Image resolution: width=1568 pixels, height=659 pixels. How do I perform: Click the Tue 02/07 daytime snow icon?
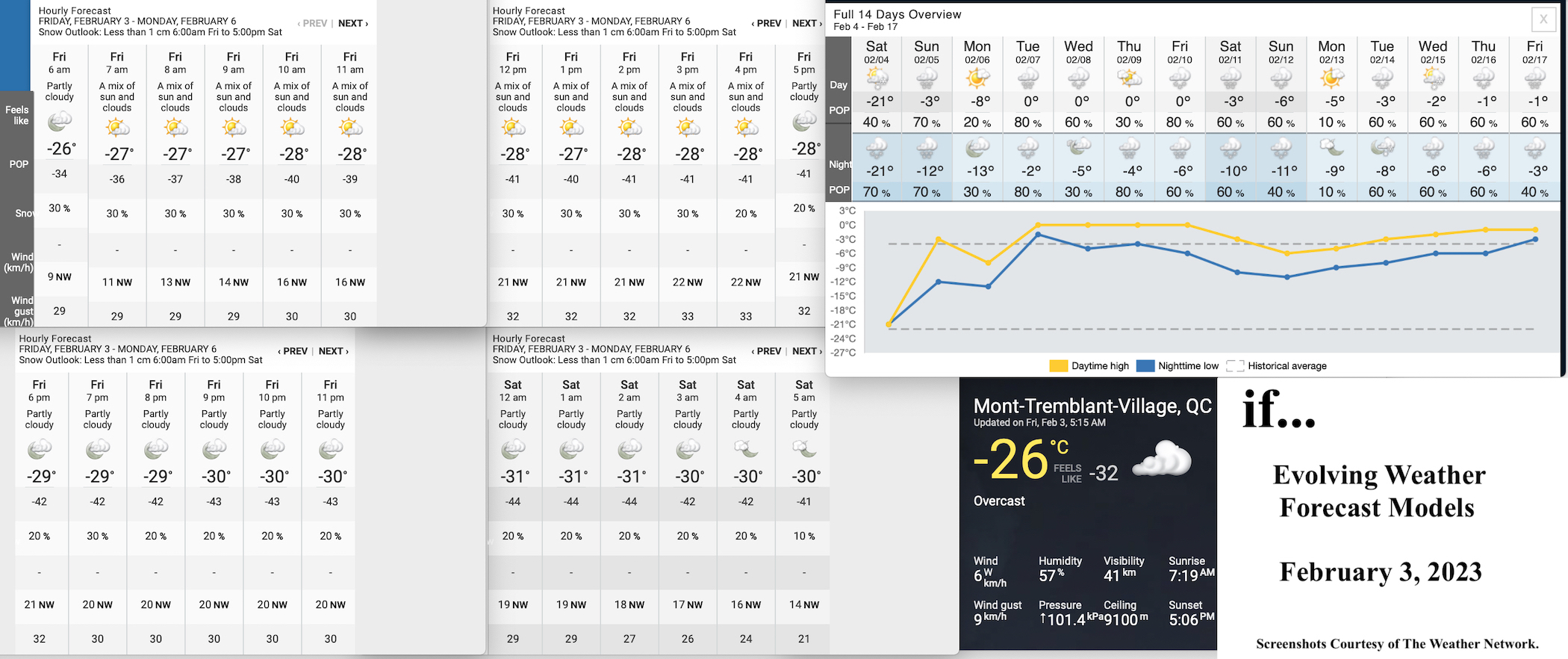click(x=1028, y=78)
